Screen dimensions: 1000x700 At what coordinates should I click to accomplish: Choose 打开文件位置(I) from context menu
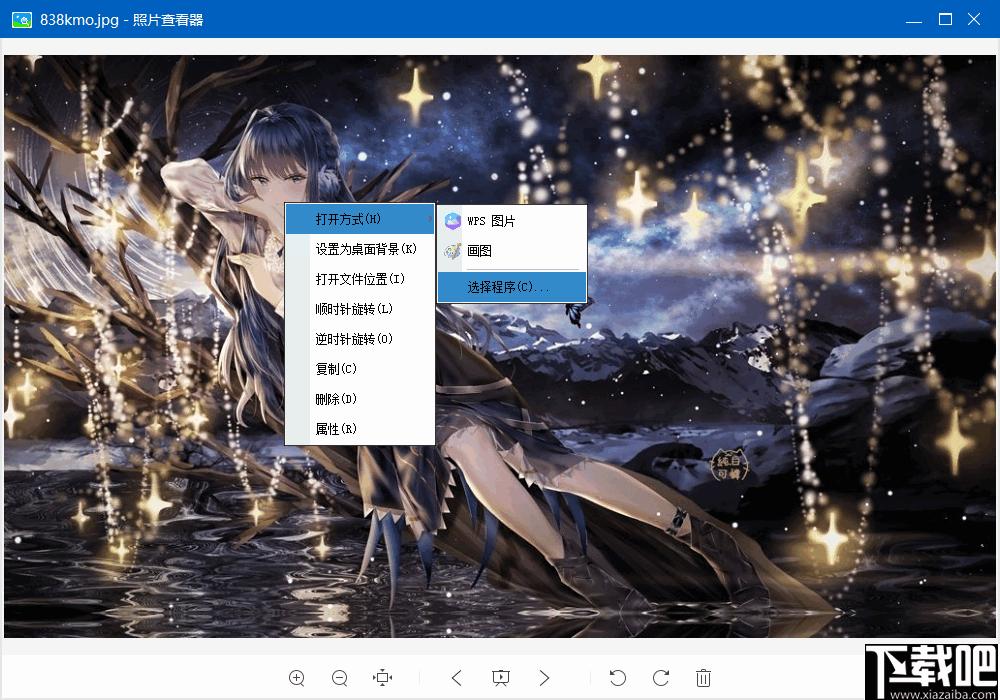tap(360, 279)
